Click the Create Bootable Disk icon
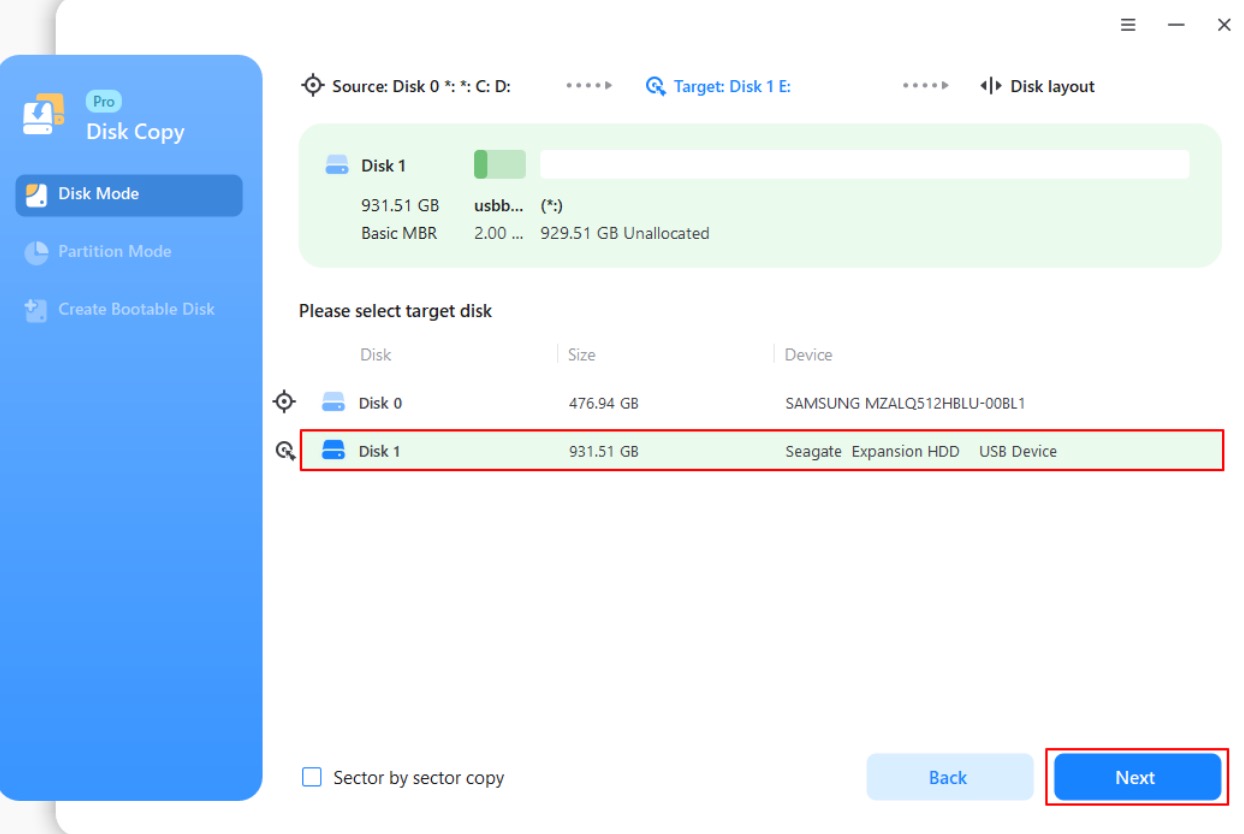 point(36,310)
